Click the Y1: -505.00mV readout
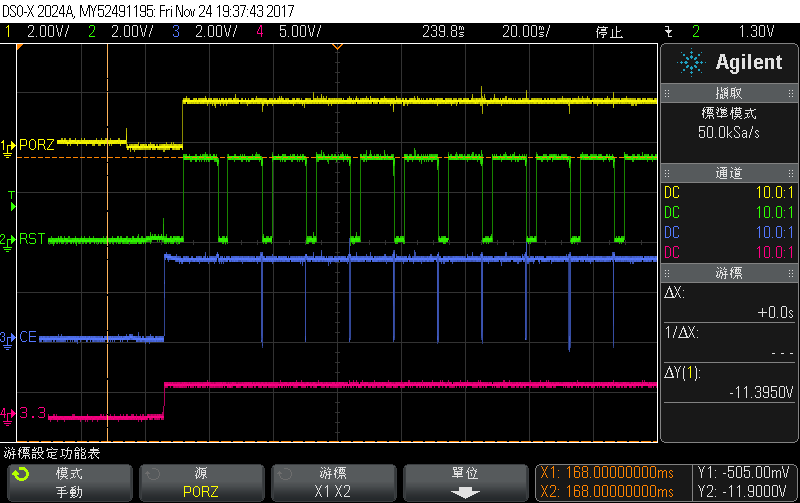The width and height of the screenshot is (800, 503). click(743, 473)
